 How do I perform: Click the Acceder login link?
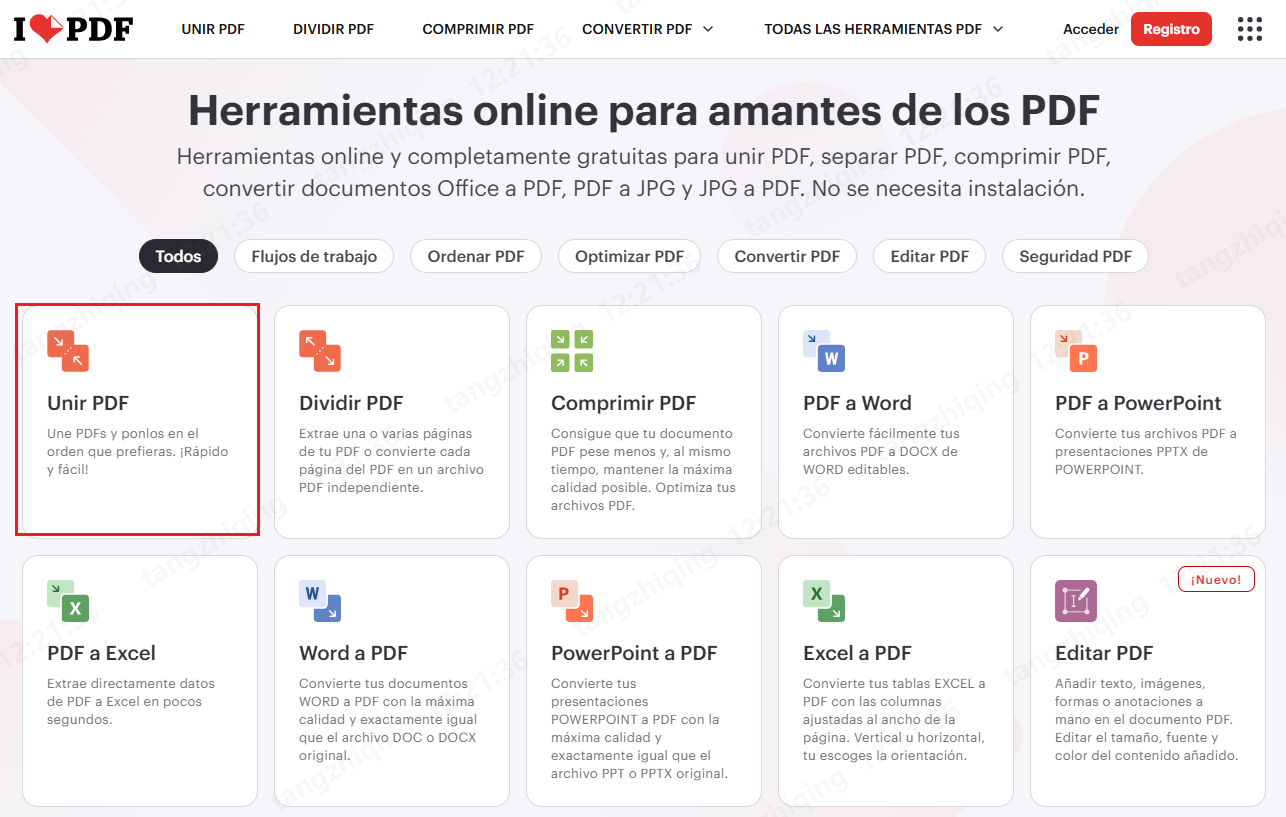[x=1091, y=29]
